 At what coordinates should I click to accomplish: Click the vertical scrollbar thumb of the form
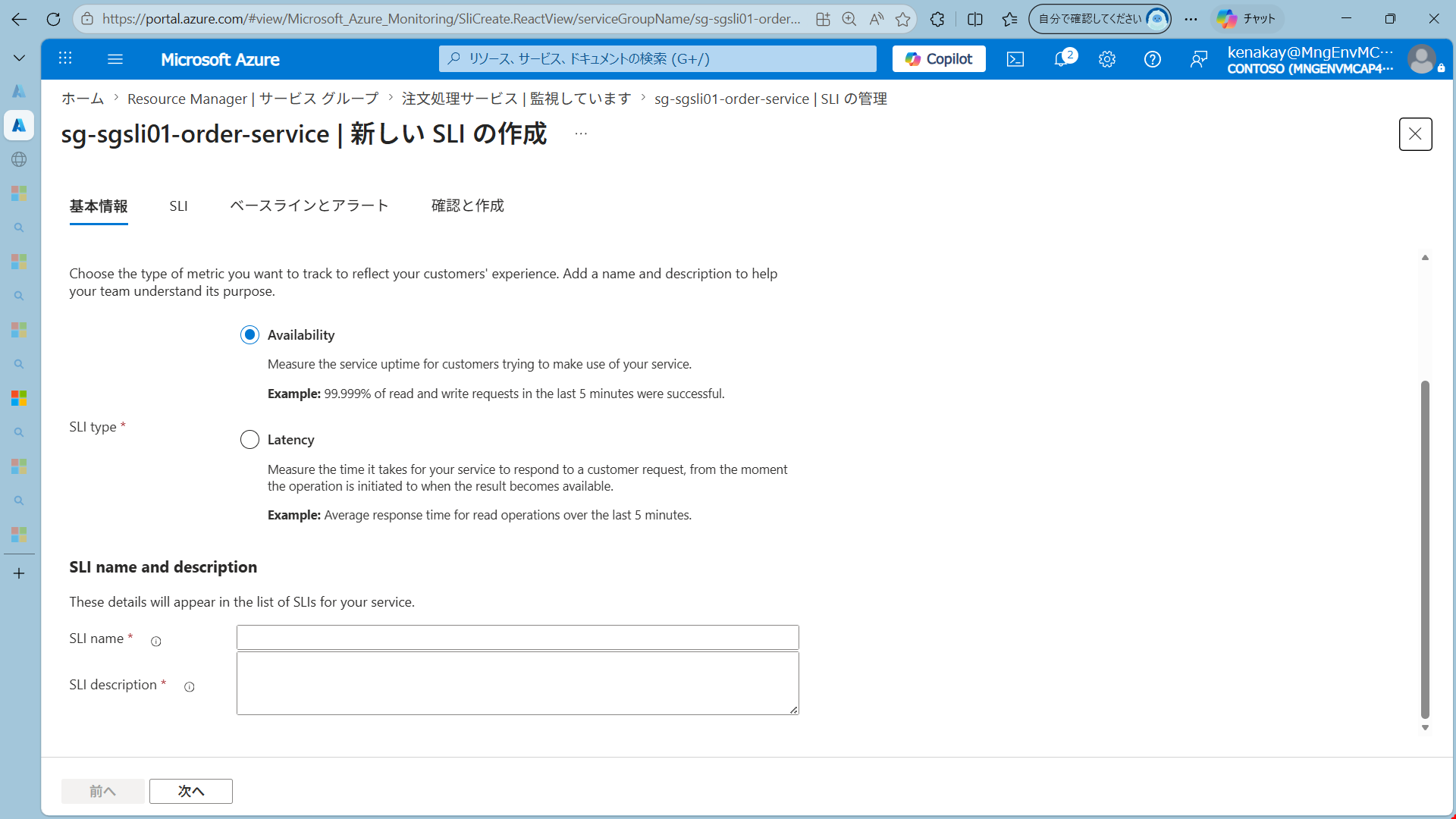point(1425,549)
